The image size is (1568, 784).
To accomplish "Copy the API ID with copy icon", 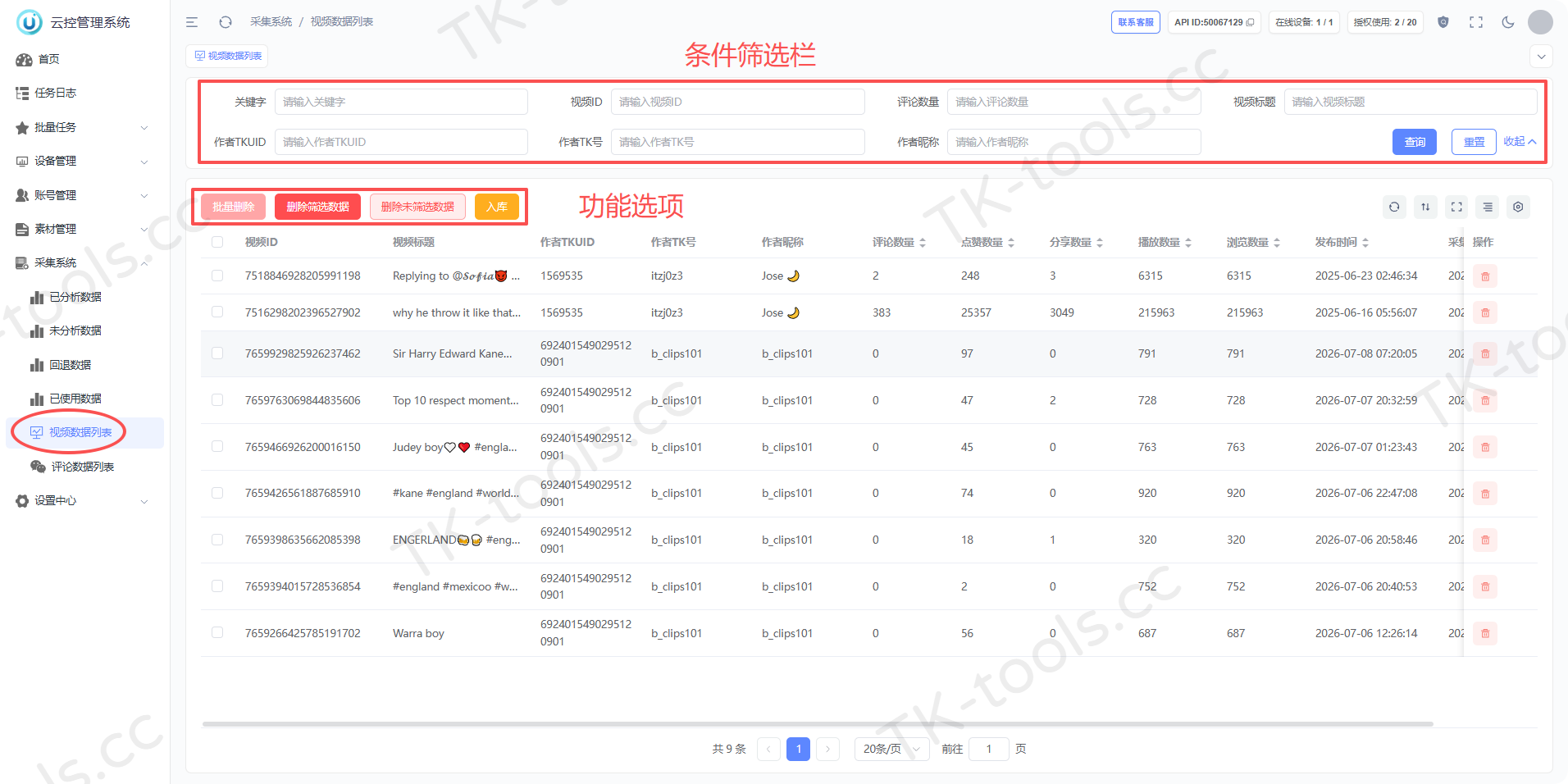I will [1250, 22].
